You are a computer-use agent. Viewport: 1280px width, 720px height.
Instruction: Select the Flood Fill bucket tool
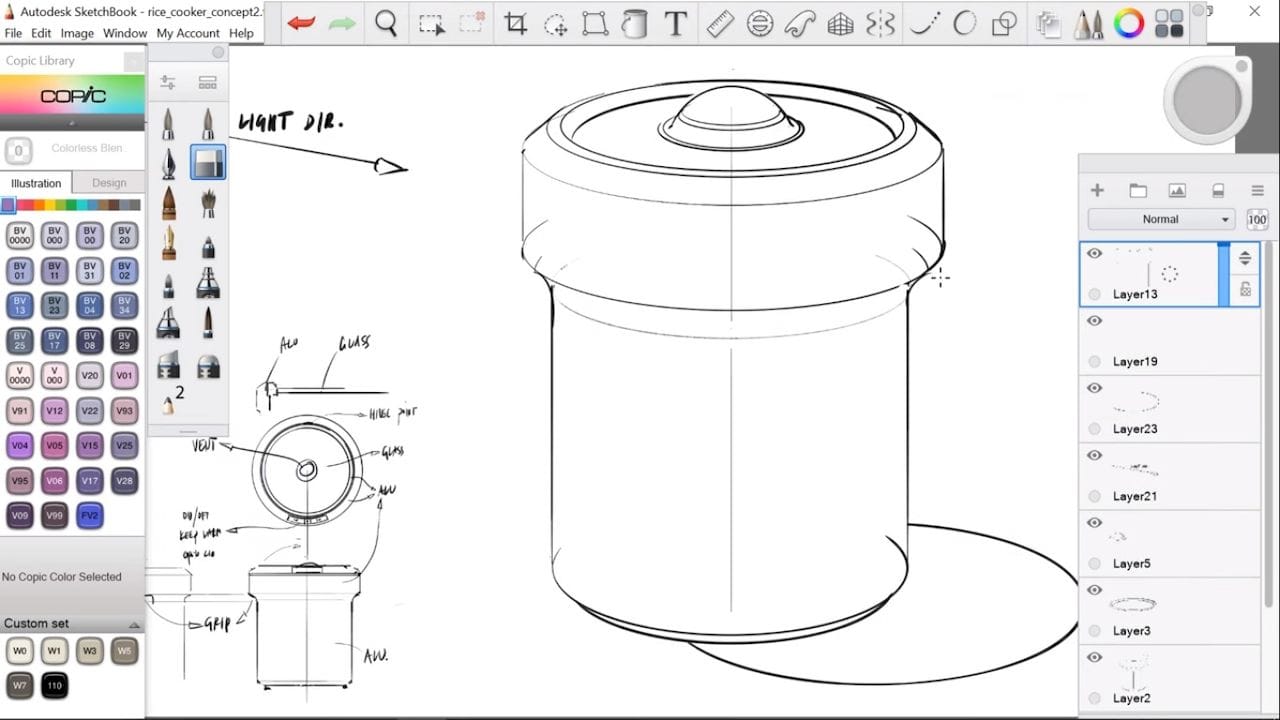(634, 24)
